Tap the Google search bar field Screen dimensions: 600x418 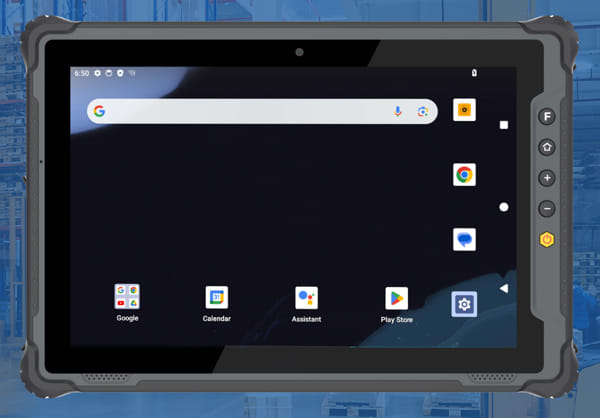coord(262,111)
